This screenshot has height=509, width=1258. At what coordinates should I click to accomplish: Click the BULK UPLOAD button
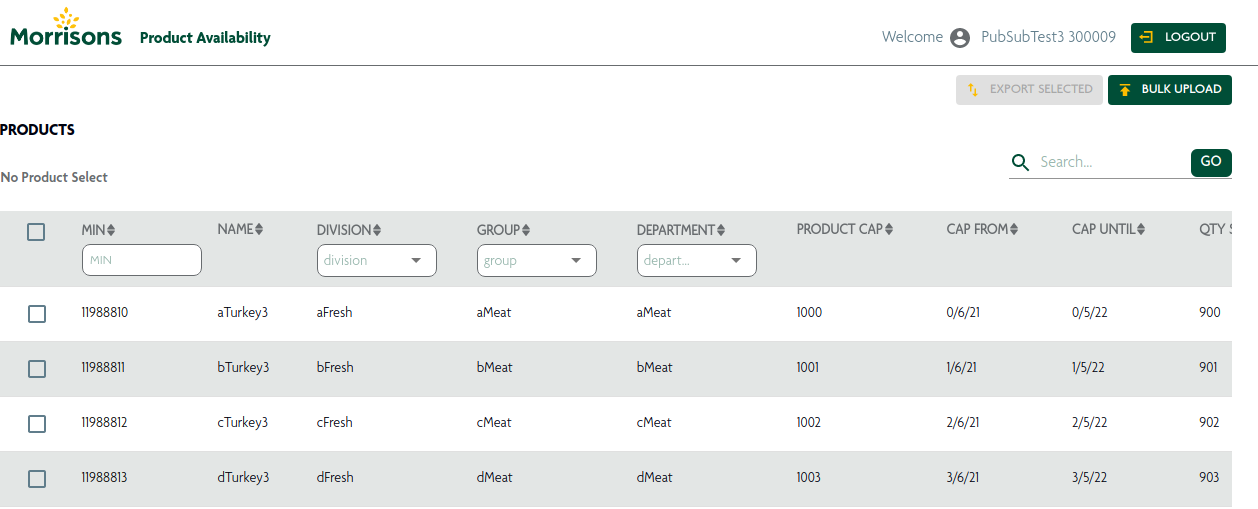1170,89
